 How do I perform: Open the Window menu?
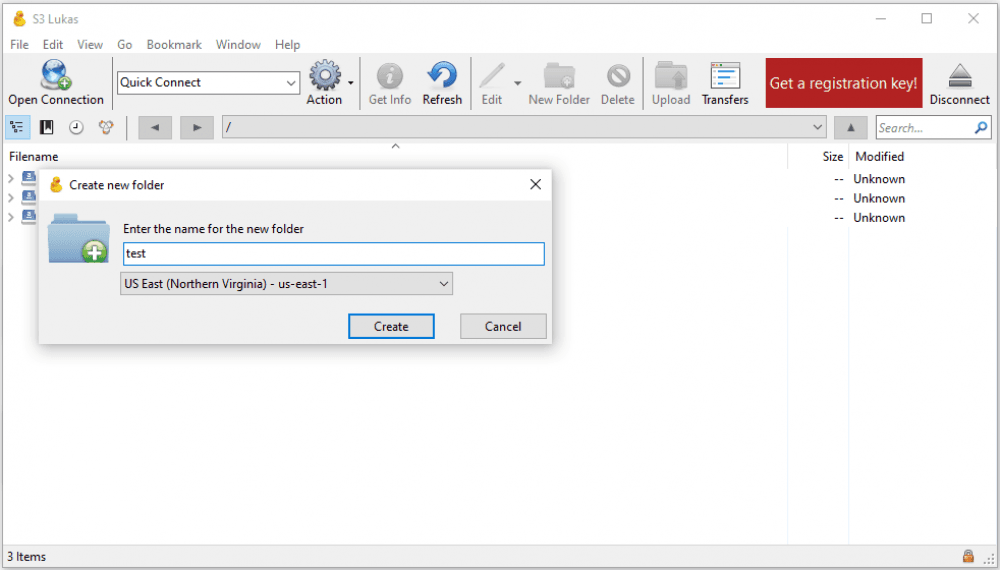tap(238, 45)
